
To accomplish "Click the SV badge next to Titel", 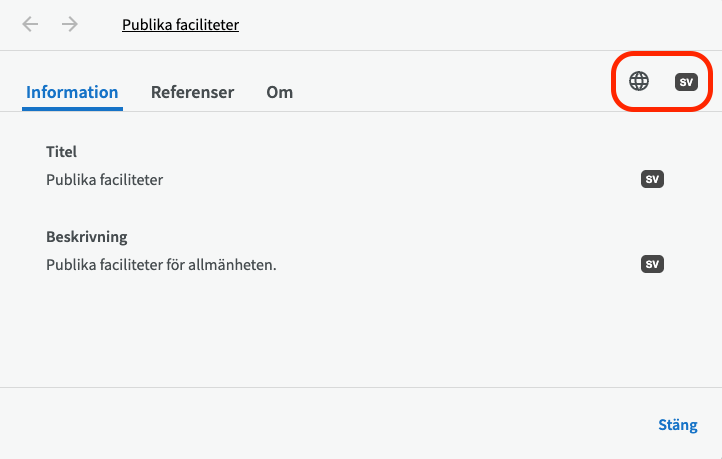I will click(652, 180).
